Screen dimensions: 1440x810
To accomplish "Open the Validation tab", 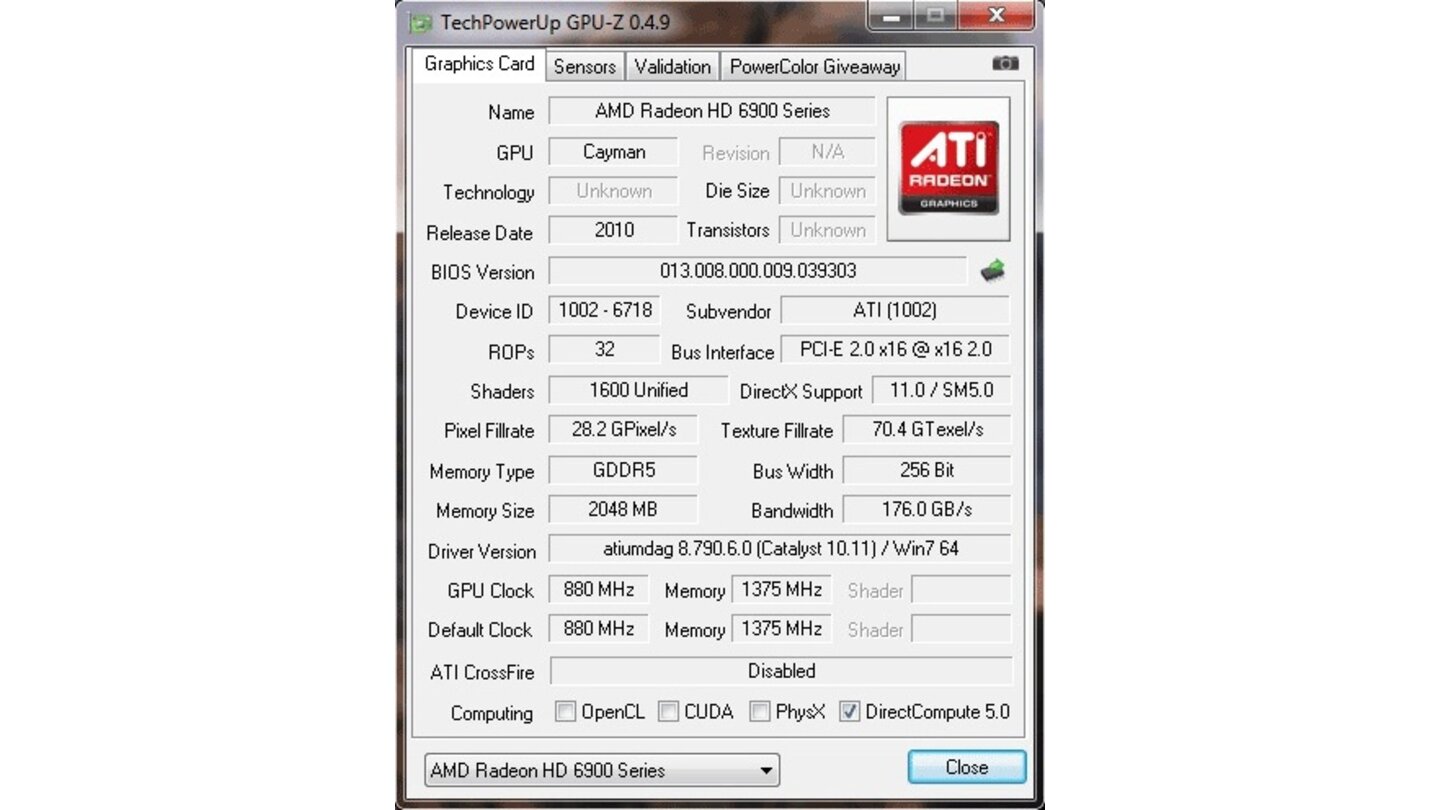I will [672, 67].
